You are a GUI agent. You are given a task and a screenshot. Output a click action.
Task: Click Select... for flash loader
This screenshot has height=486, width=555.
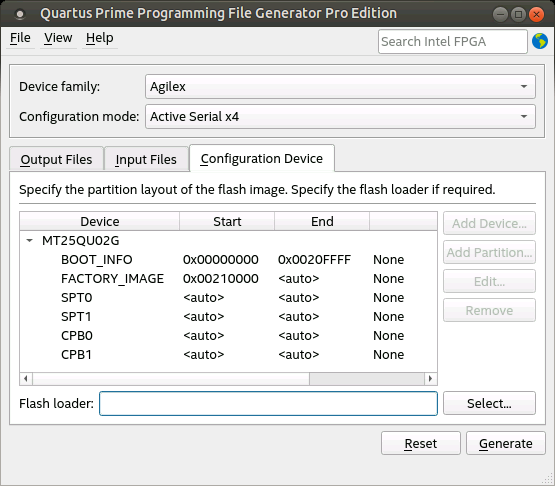[x=489, y=403]
